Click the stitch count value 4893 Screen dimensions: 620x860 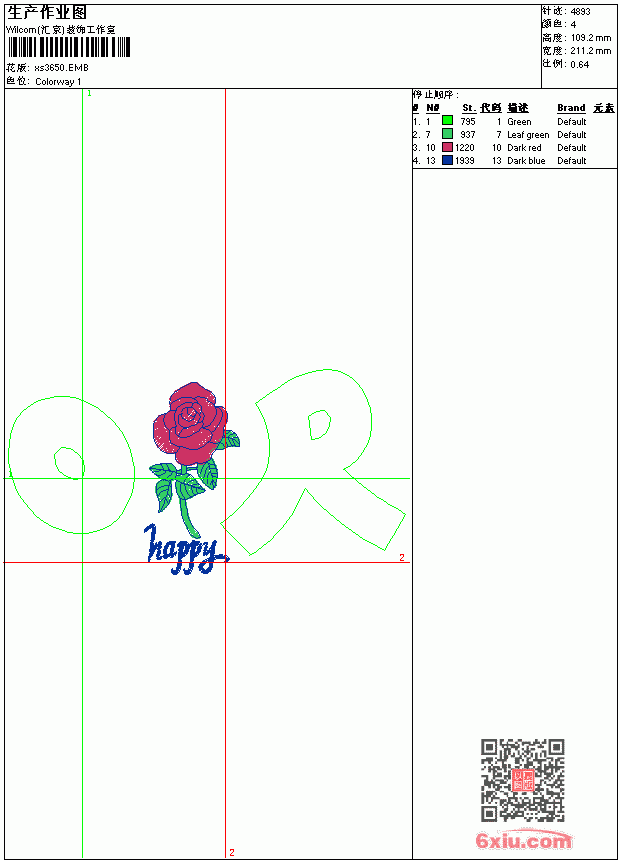pyautogui.click(x=580, y=11)
